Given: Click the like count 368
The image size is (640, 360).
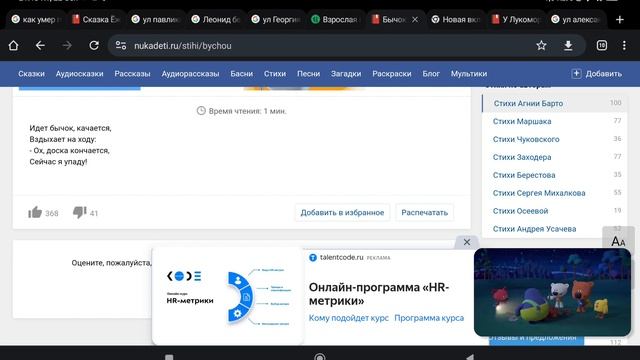Looking at the screenshot, I should coord(51,213).
